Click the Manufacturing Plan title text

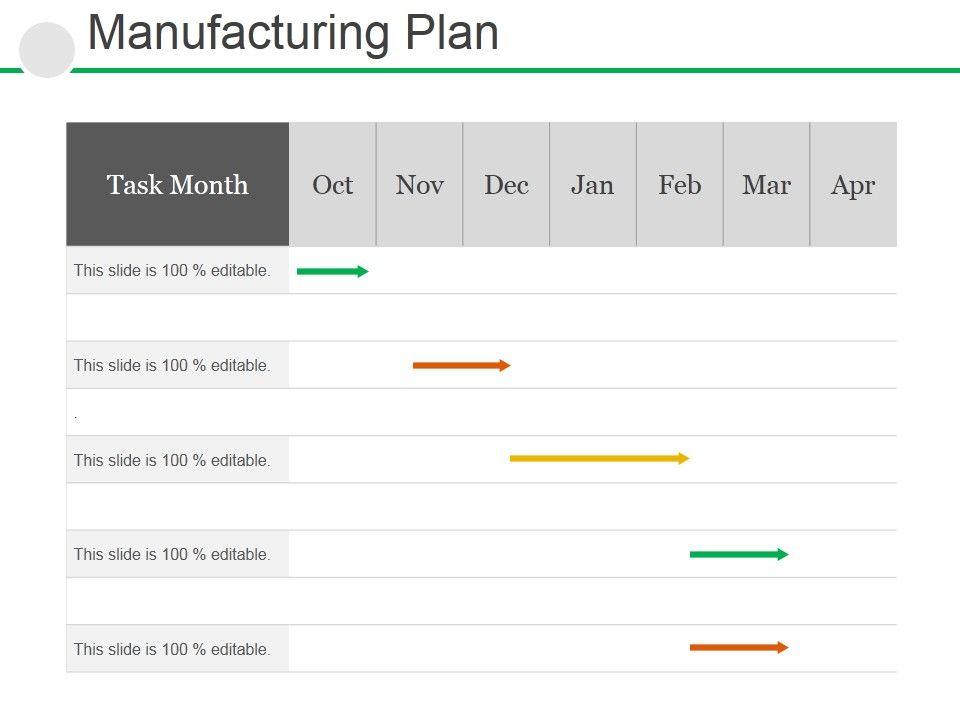(x=293, y=33)
